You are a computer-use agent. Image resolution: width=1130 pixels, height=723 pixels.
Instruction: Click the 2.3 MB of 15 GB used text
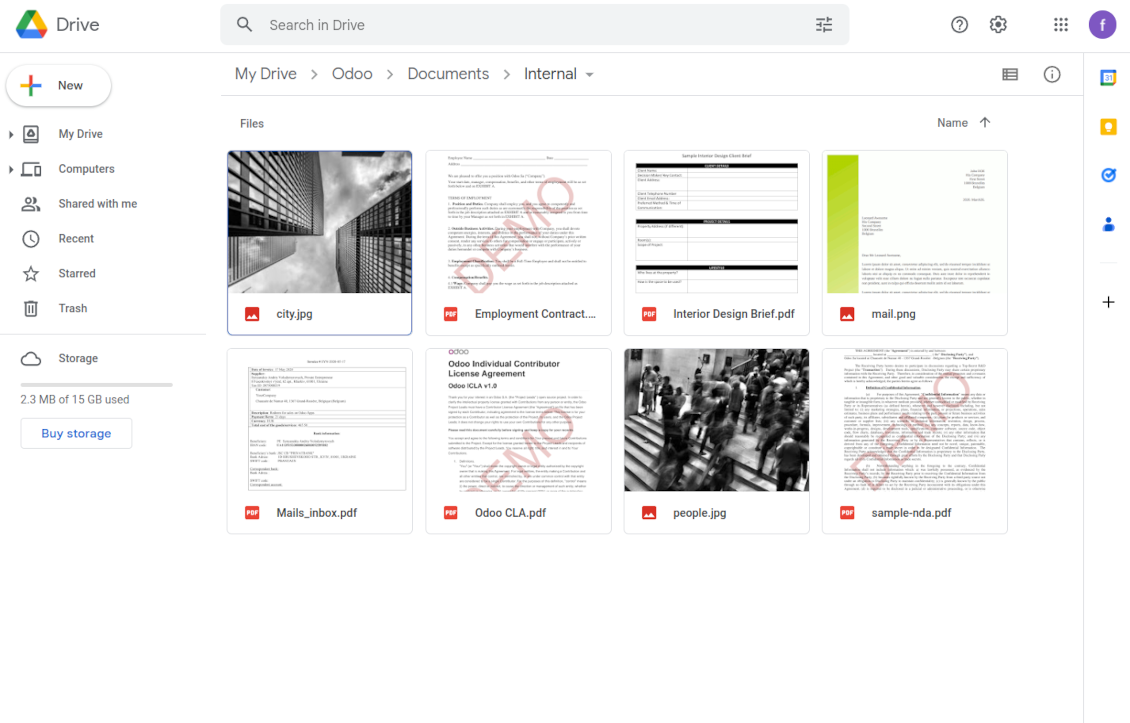75,399
